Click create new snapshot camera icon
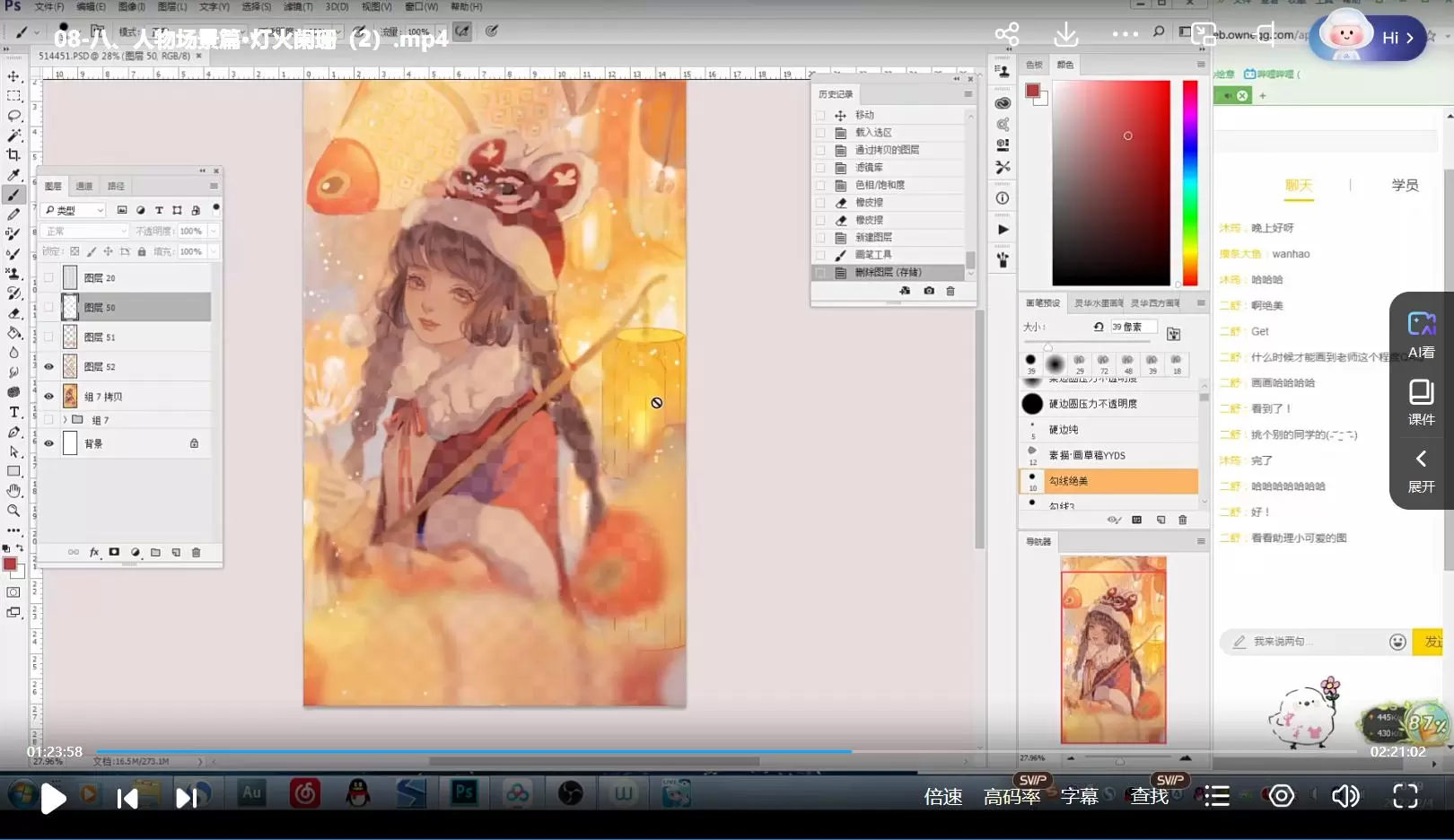The image size is (1454, 840). point(929,291)
